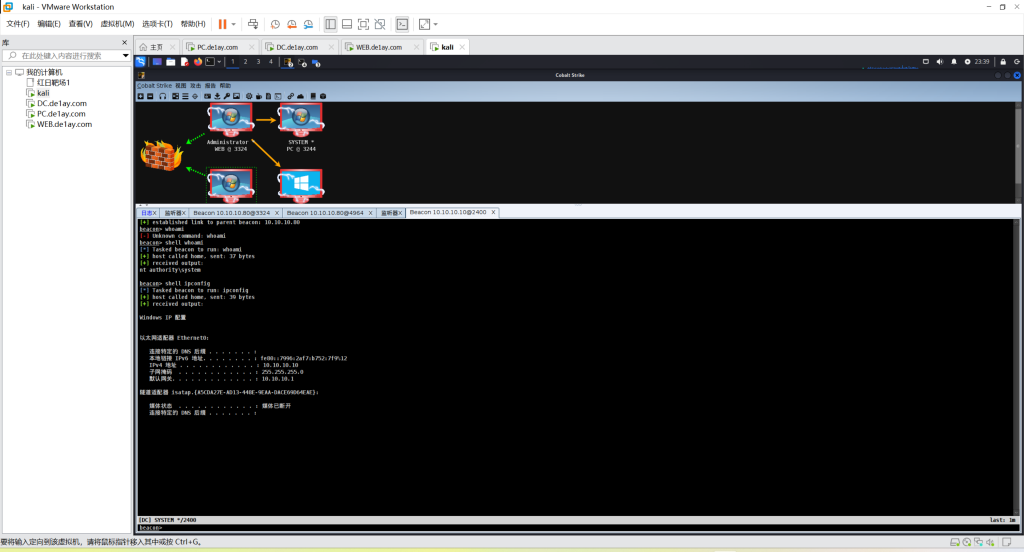Screen dimensions: 1024x552
Task: Click the VMware snapshot manager icon
Action: click(308, 24)
